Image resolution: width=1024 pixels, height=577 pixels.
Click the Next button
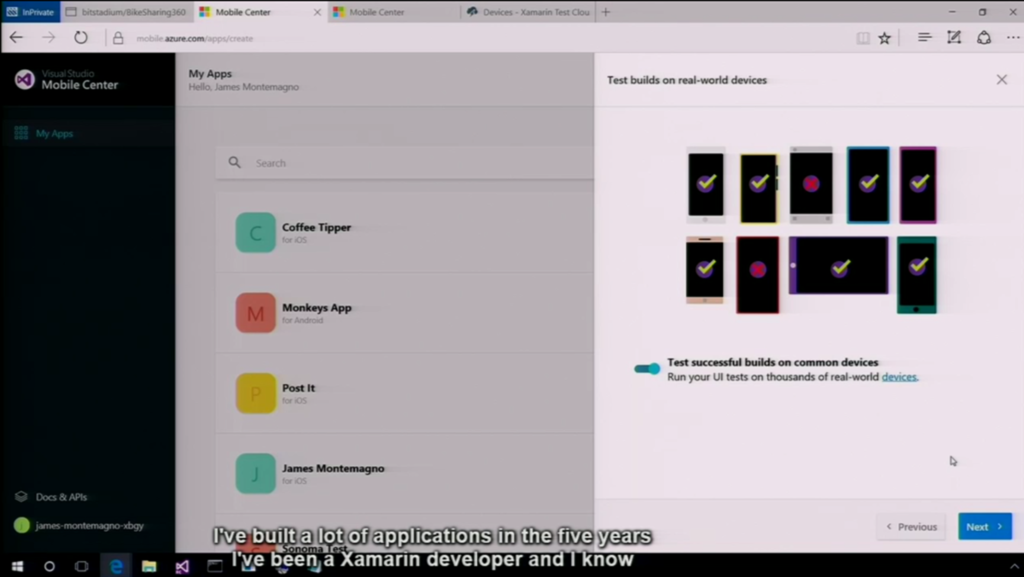pos(985,526)
